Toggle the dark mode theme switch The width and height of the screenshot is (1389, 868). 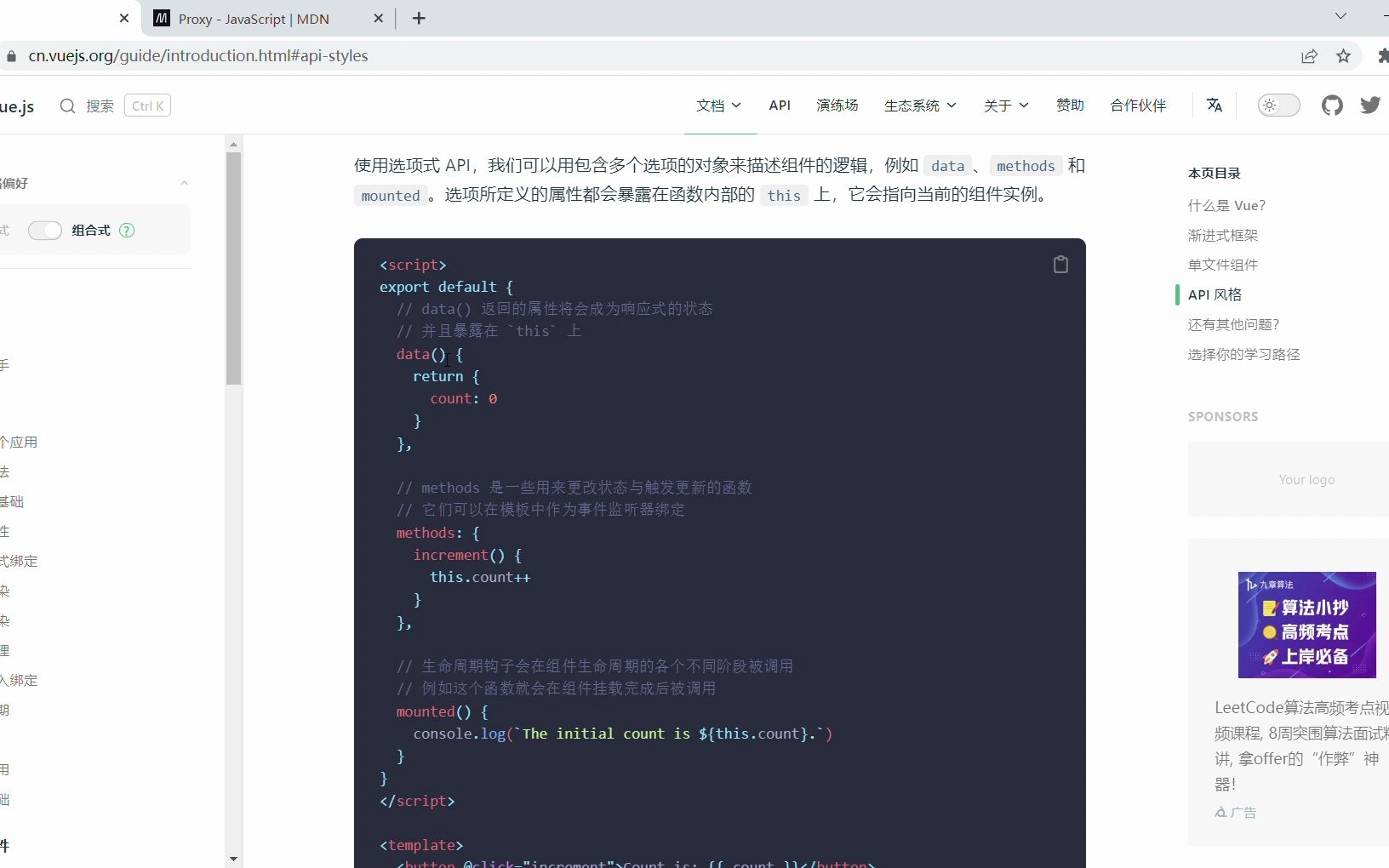1278,106
